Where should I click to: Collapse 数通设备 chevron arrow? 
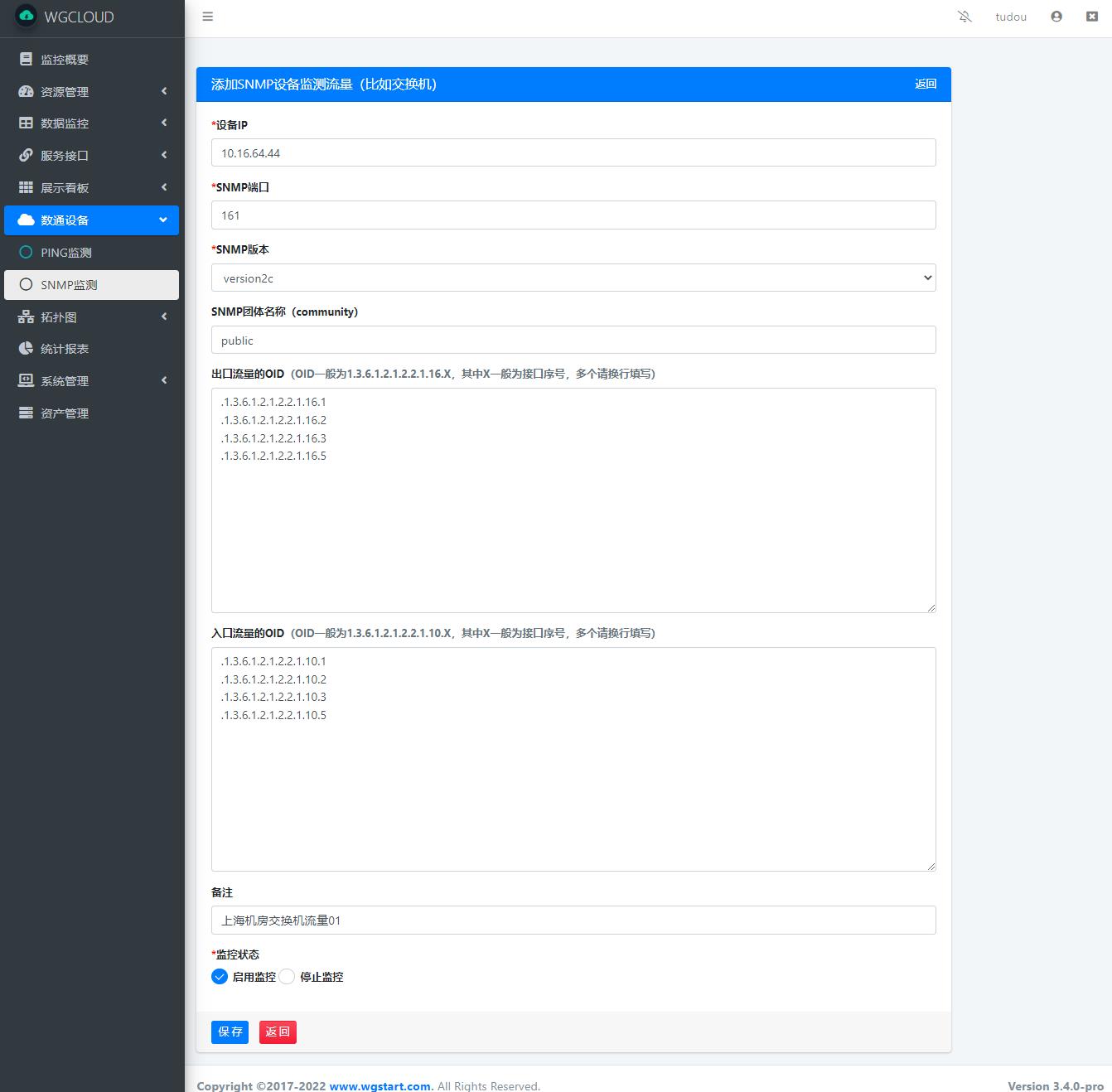(x=163, y=220)
